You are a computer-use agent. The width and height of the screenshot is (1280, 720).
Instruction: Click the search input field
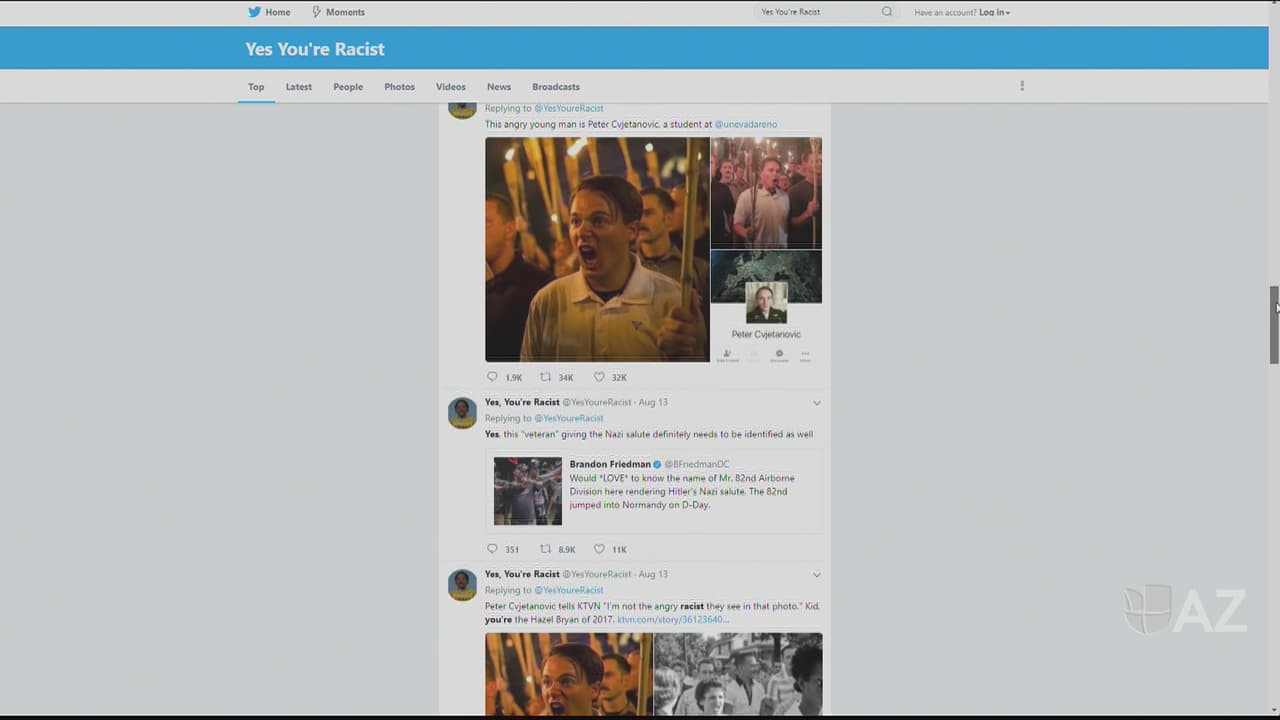click(815, 12)
